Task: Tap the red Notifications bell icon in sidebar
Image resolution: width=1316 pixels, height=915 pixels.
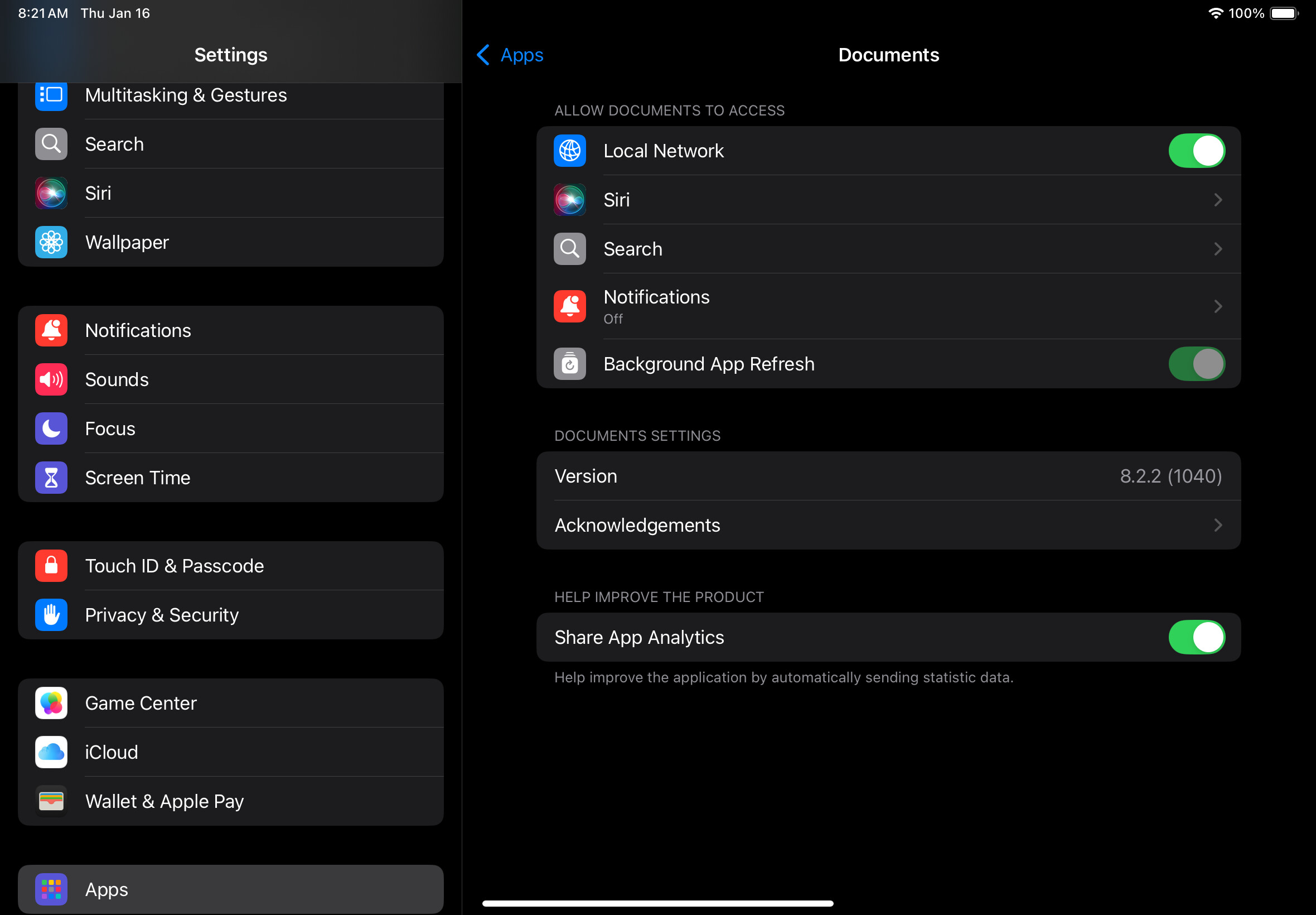Action: click(51, 330)
